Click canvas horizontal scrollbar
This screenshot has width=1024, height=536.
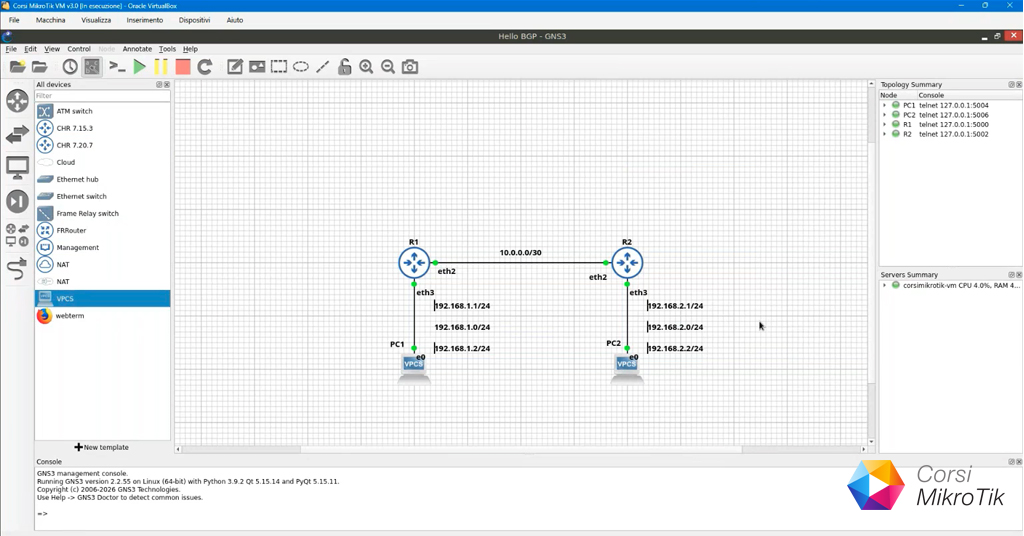point(521,449)
